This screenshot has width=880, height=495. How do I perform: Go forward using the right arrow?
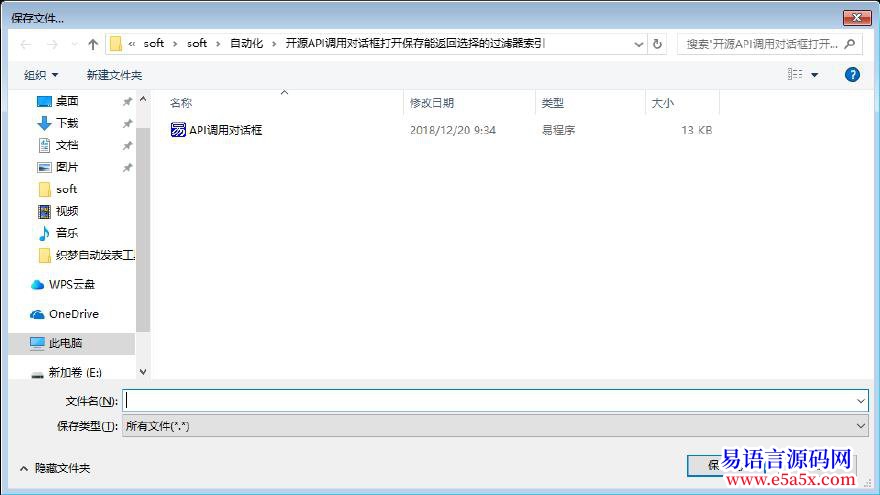52,44
